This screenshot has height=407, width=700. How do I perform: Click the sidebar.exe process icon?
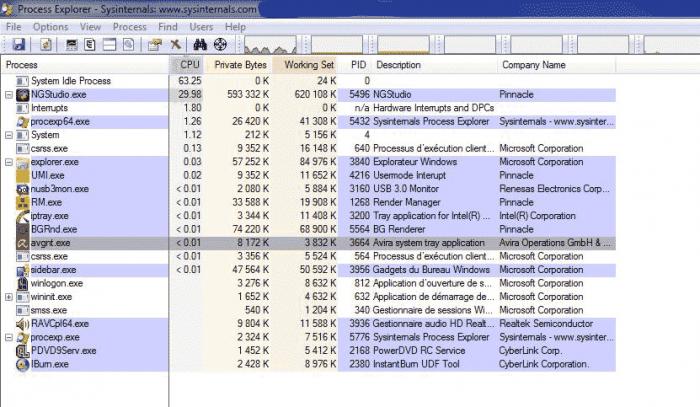[x=22, y=270]
